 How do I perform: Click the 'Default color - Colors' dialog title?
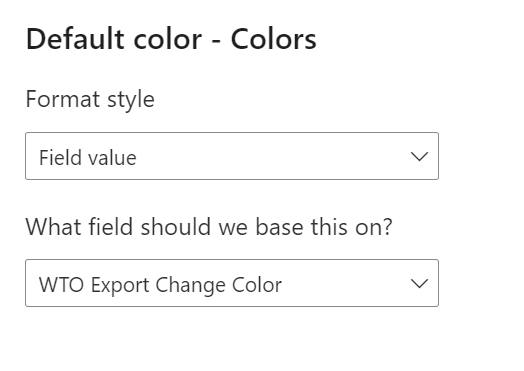[171, 39]
